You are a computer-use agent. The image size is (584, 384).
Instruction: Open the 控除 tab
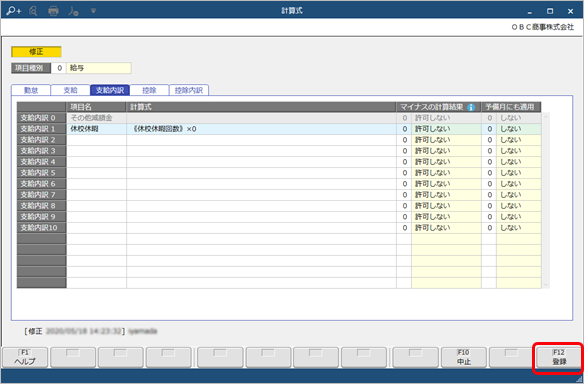[x=149, y=90]
